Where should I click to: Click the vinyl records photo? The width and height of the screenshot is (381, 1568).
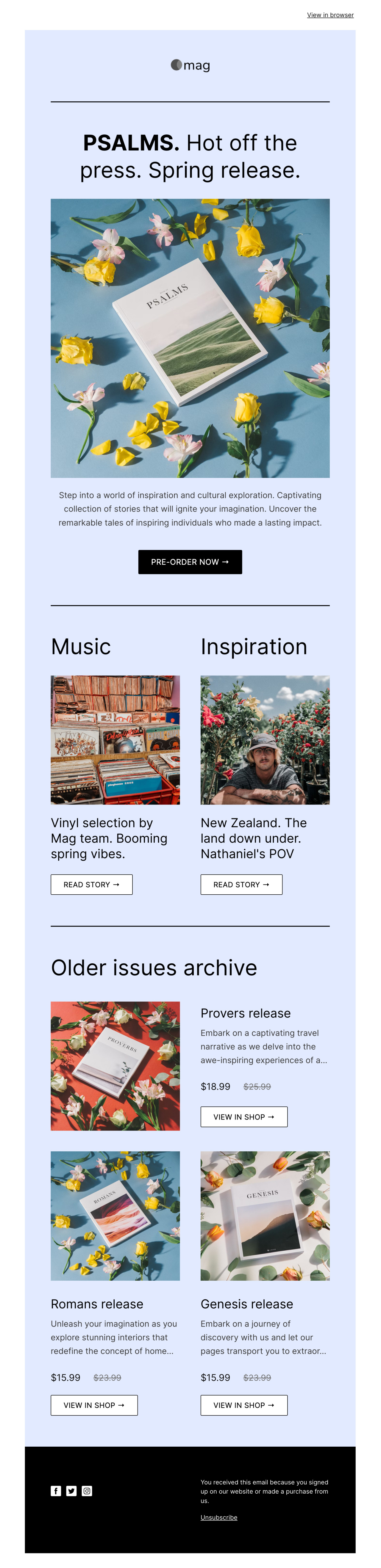point(115,740)
